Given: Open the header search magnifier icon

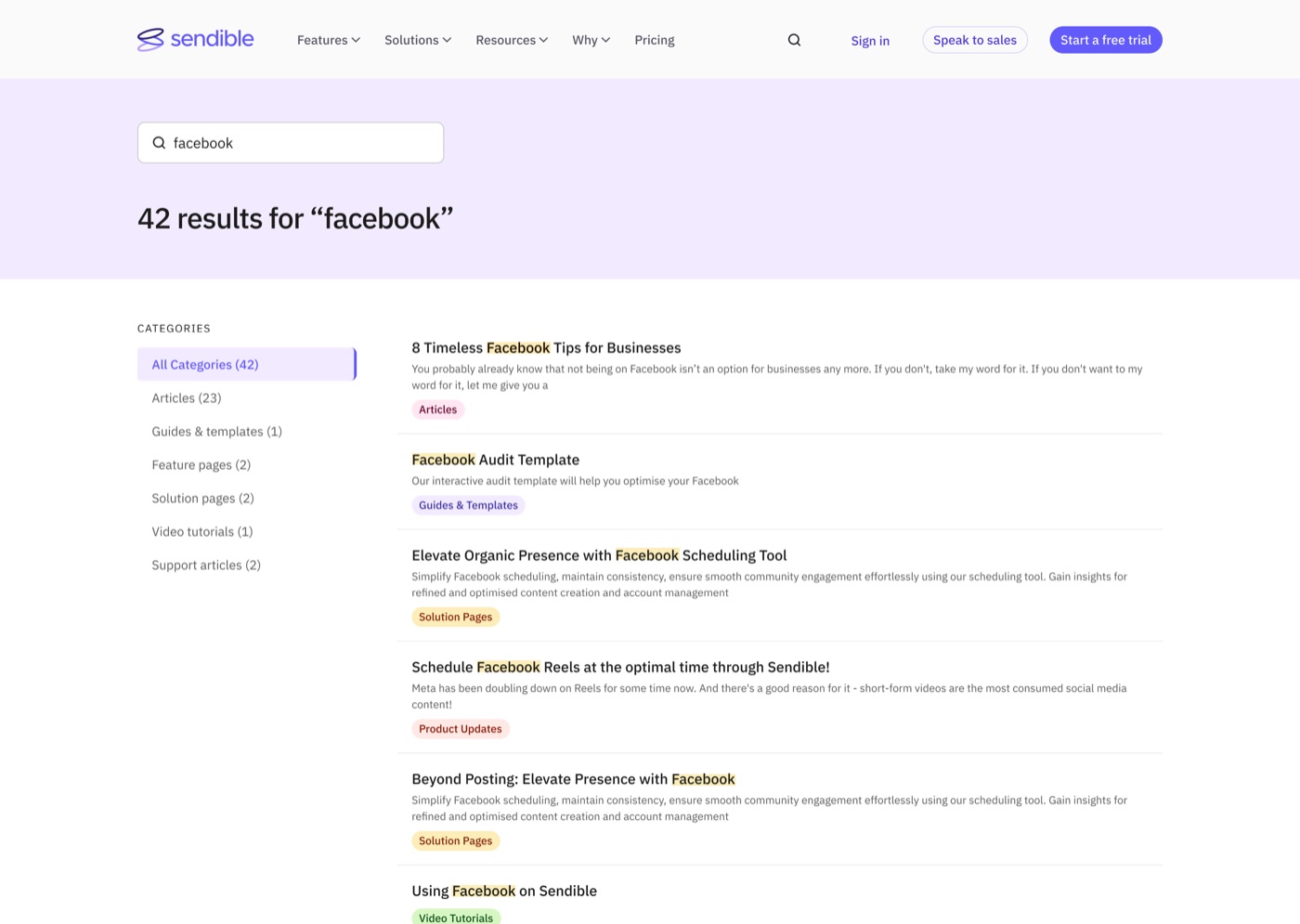Looking at the screenshot, I should (x=794, y=40).
